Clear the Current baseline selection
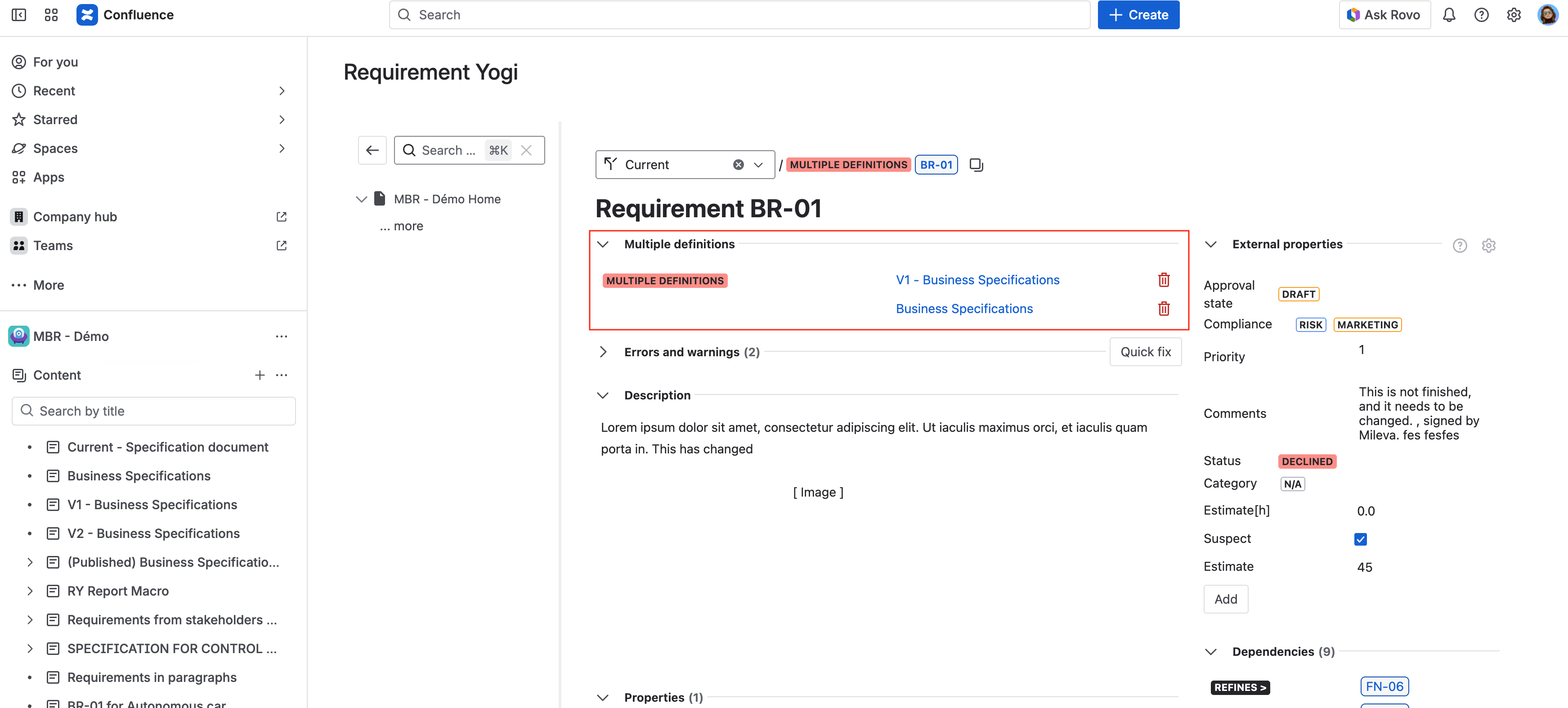1568x708 pixels. 738,165
